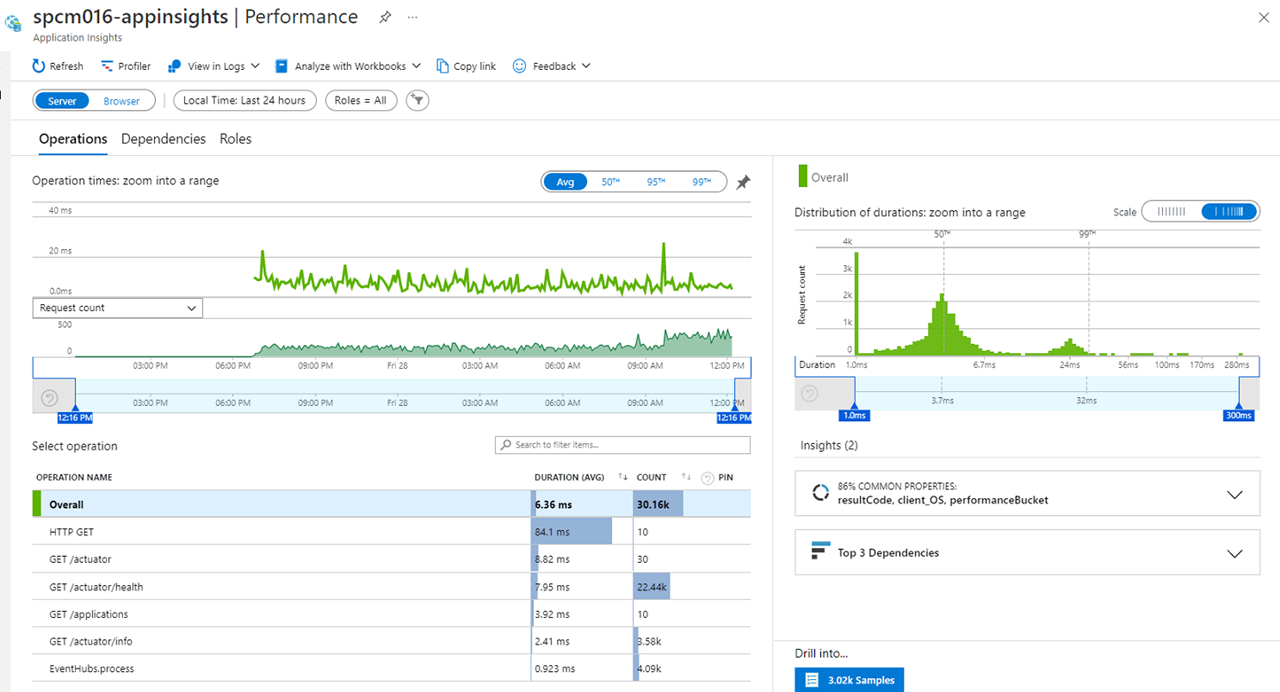Switch to the Dependencies tab
Image resolution: width=1280 pixels, height=692 pixels.
click(163, 139)
